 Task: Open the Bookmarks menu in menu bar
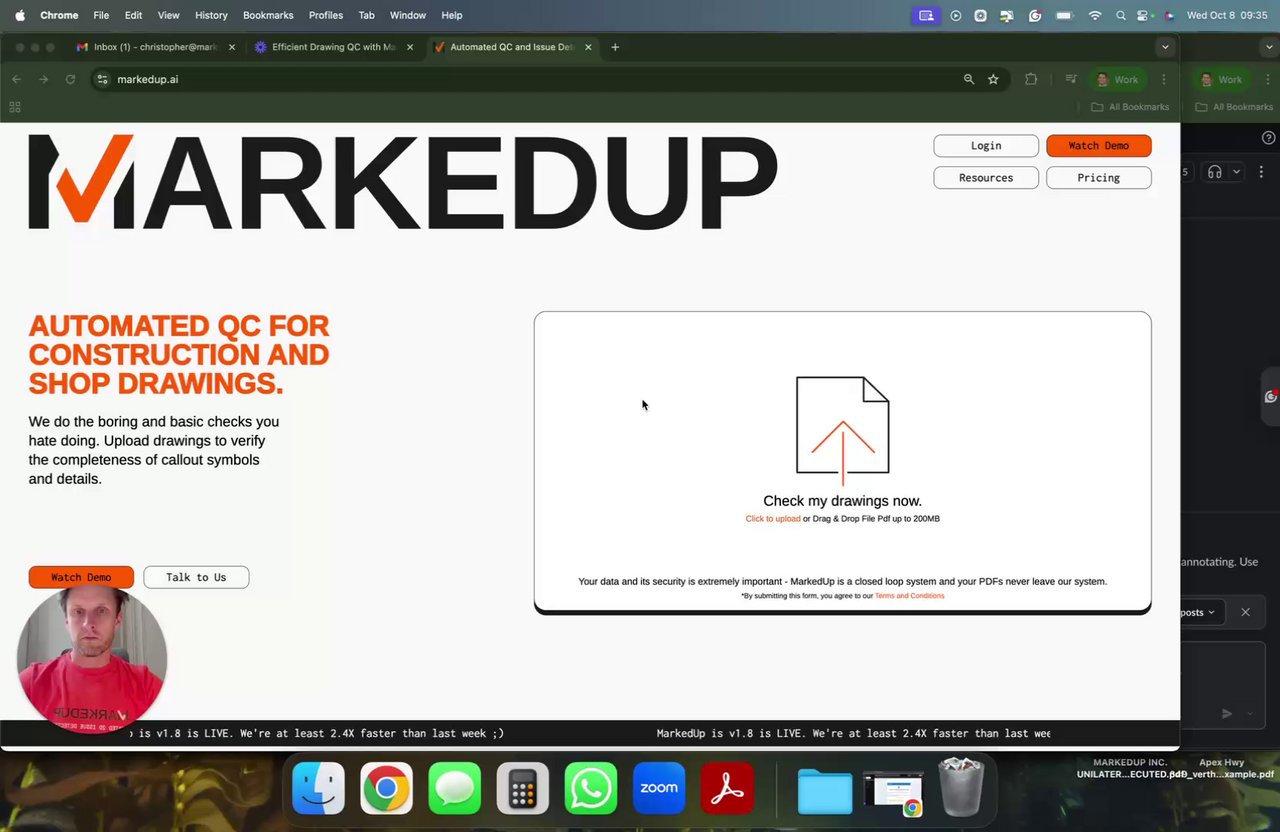tap(267, 15)
